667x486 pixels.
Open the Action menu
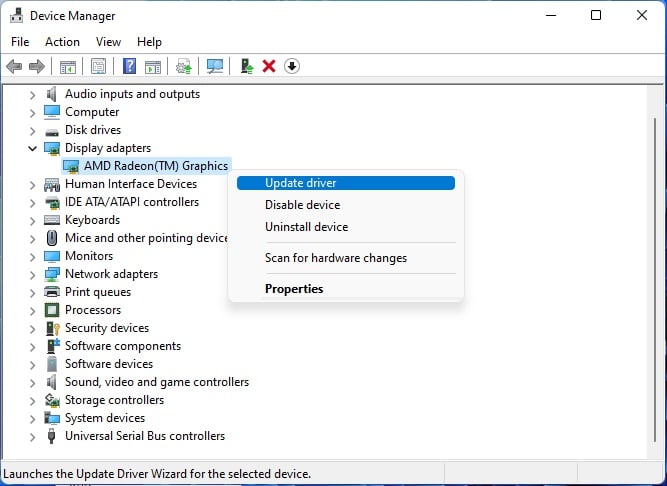[x=62, y=42]
